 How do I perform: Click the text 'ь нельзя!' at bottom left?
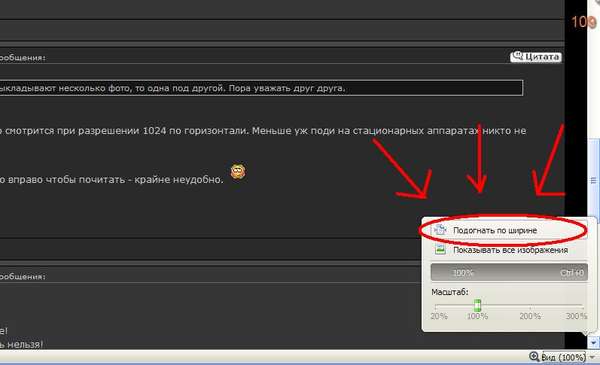point(21,344)
